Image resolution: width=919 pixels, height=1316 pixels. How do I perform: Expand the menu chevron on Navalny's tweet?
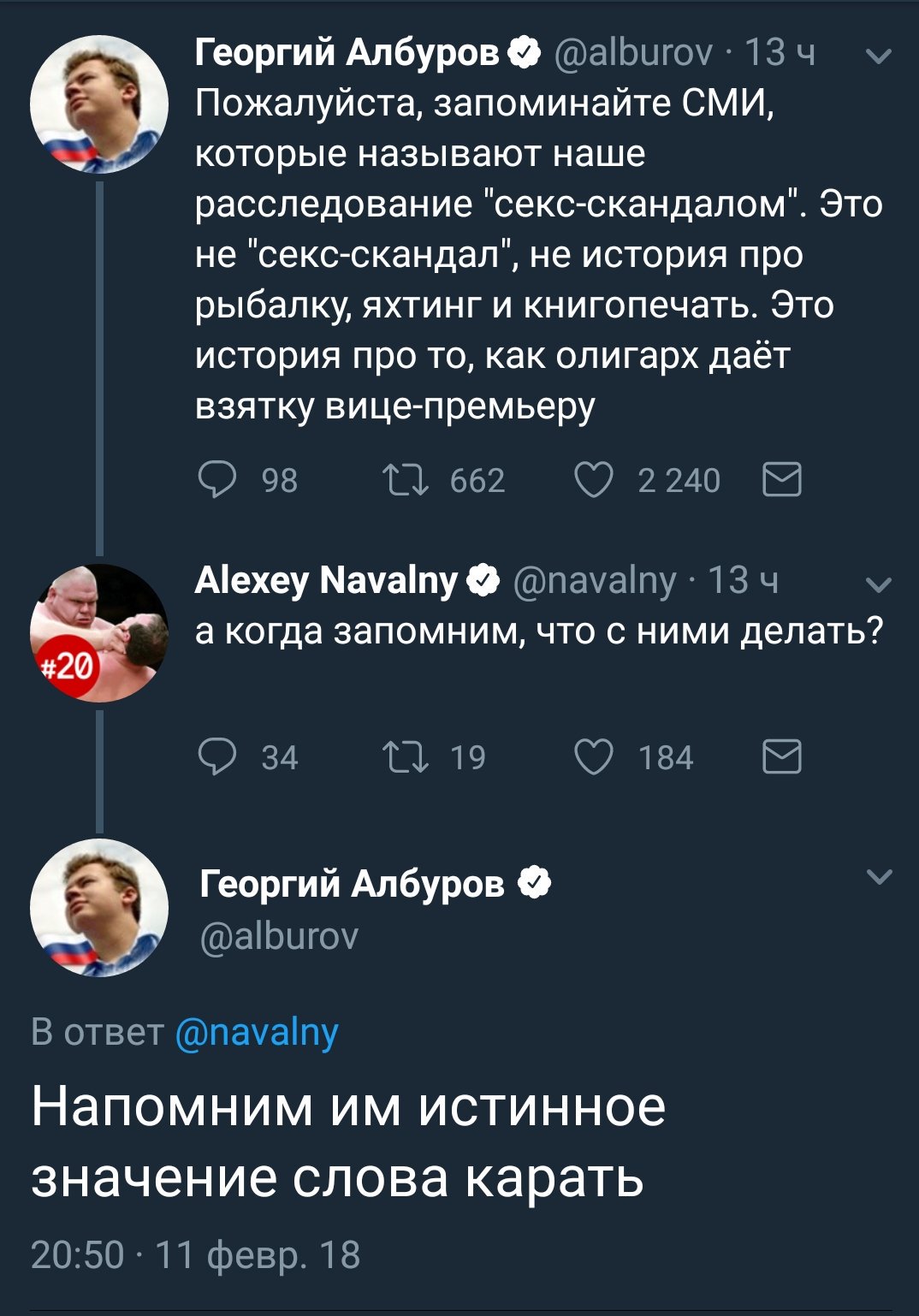pos(880,584)
